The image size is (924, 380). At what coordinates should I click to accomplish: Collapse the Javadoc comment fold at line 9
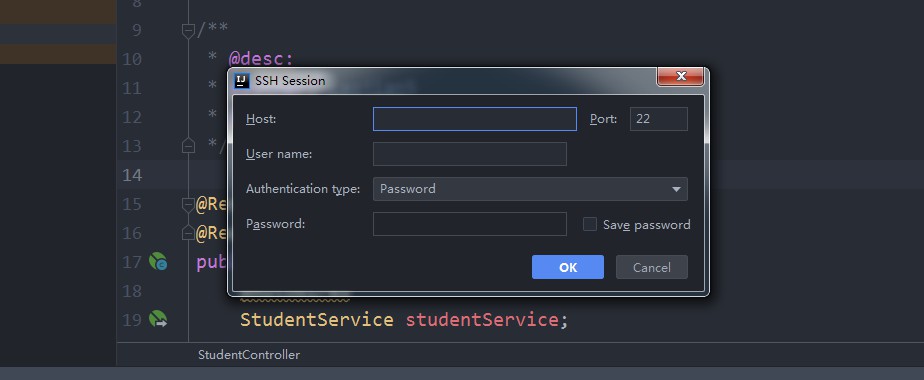[x=189, y=30]
